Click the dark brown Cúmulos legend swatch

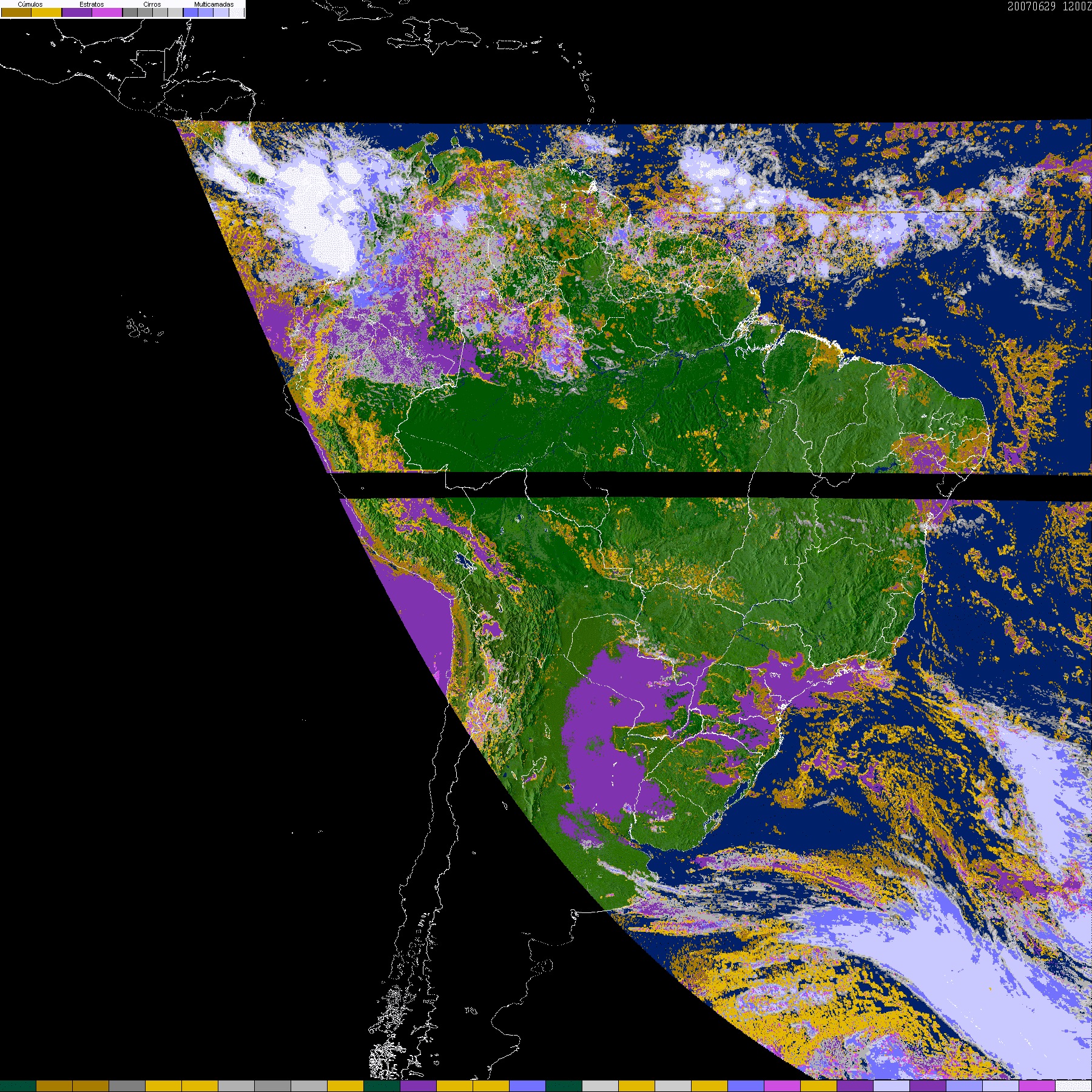pos(16,13)
